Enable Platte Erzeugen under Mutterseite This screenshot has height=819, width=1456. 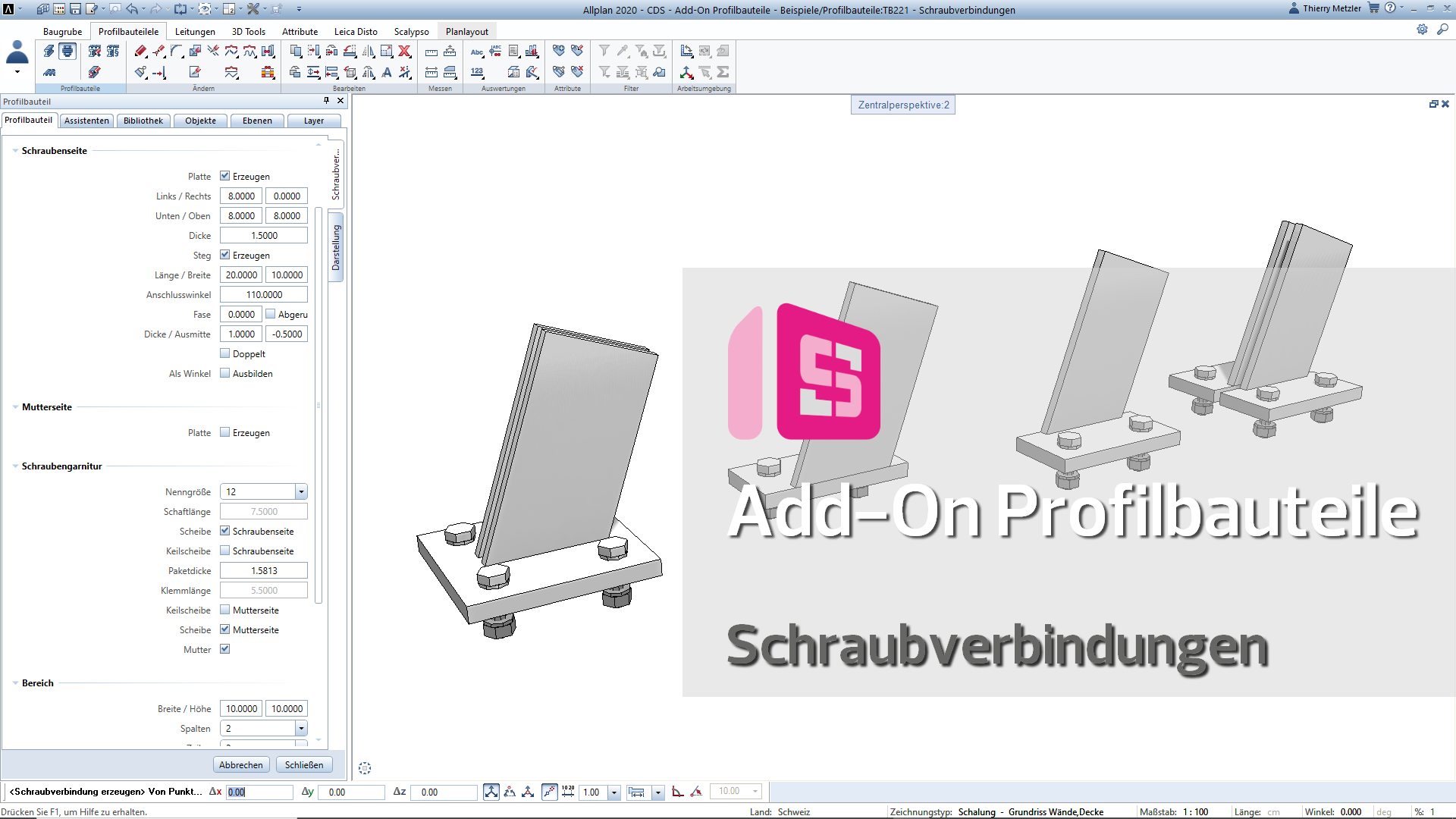tap(225, 432)
